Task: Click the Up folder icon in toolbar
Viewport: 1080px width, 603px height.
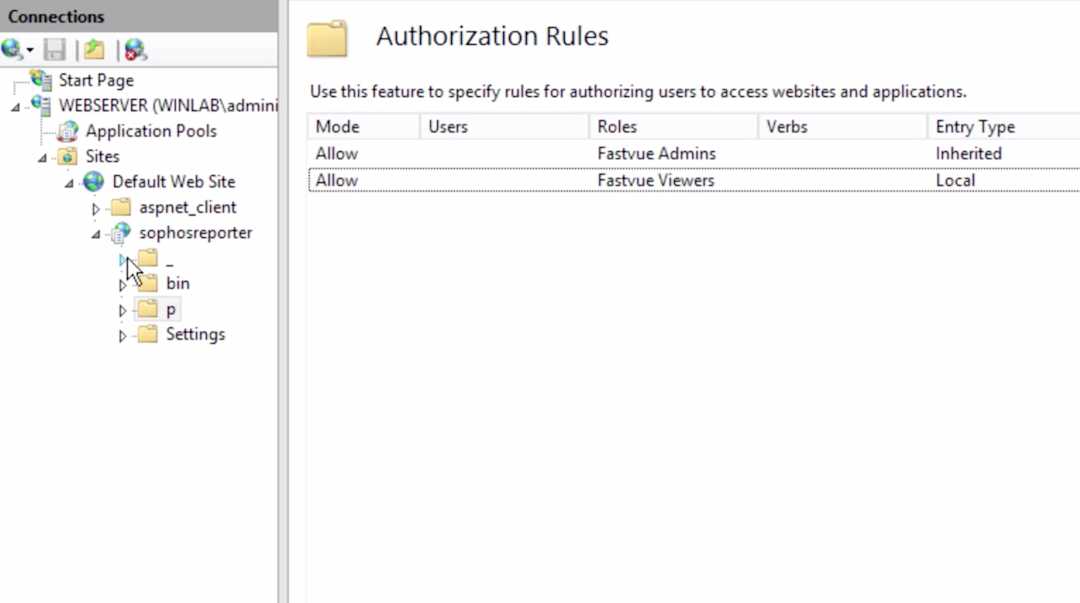Action: click(92, 49)
